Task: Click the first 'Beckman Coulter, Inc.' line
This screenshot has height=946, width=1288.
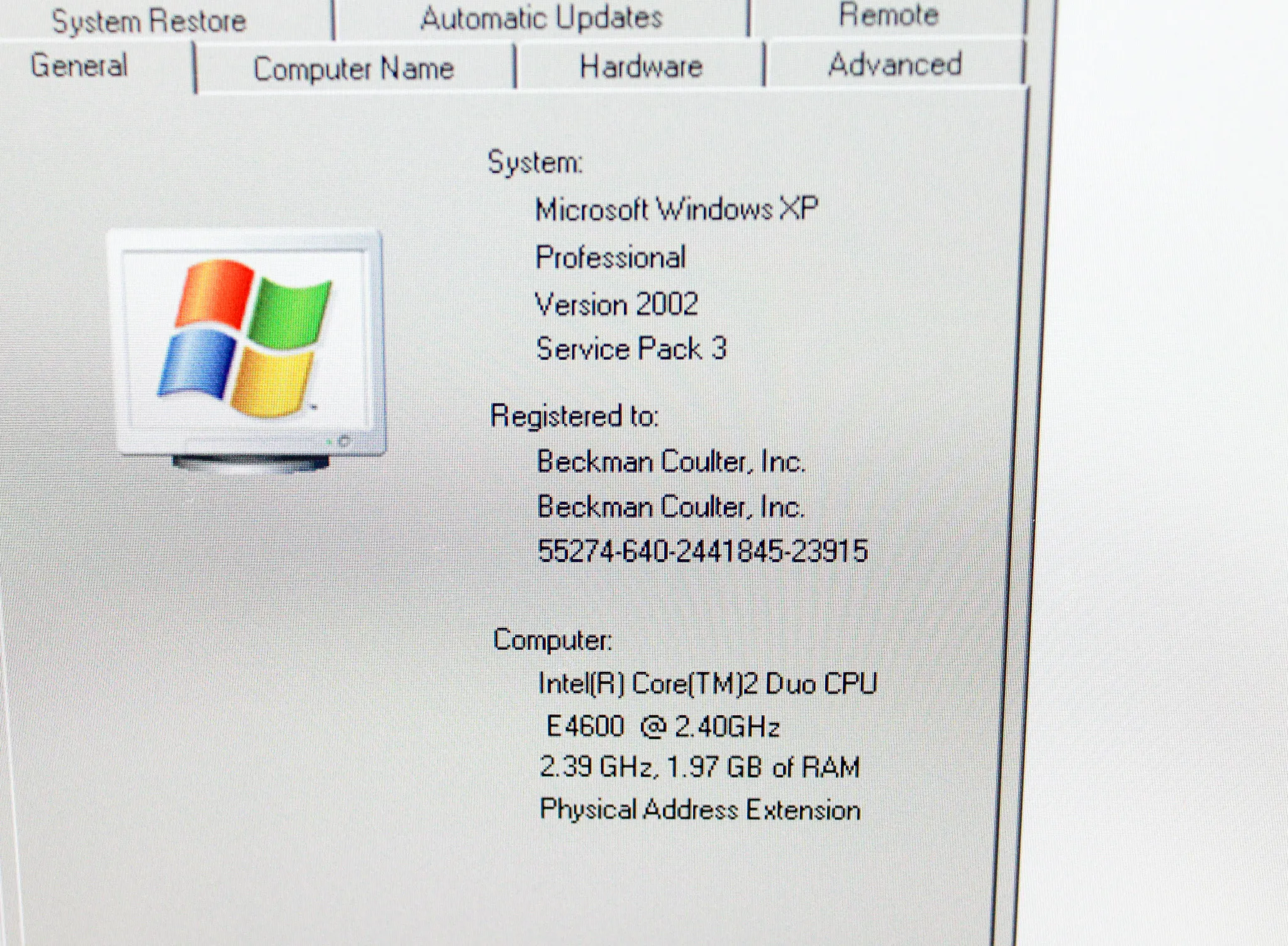Action: [x=670, y=462]
